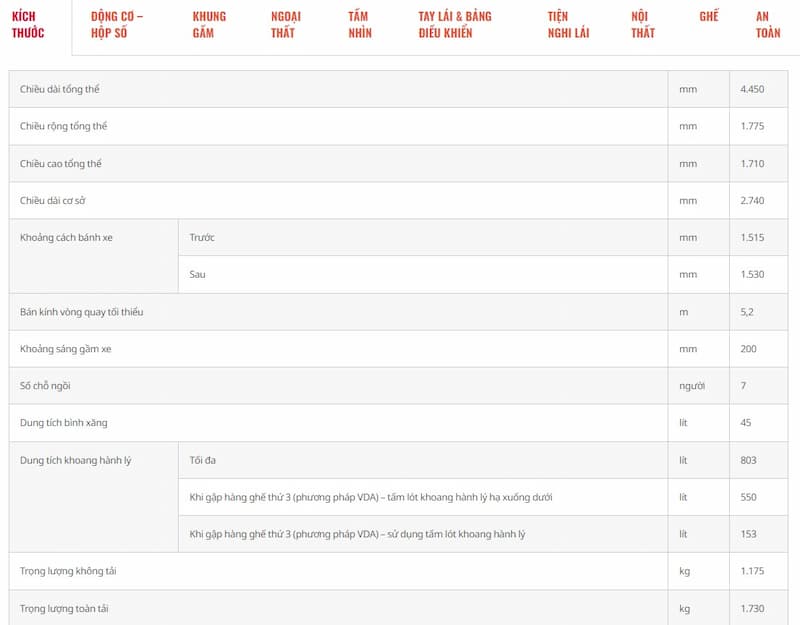Switch to TAY LÁI & BẢNG ĐIỀU KHIỂN tab
The image size is (800, 625).
[x=455, y=24]
